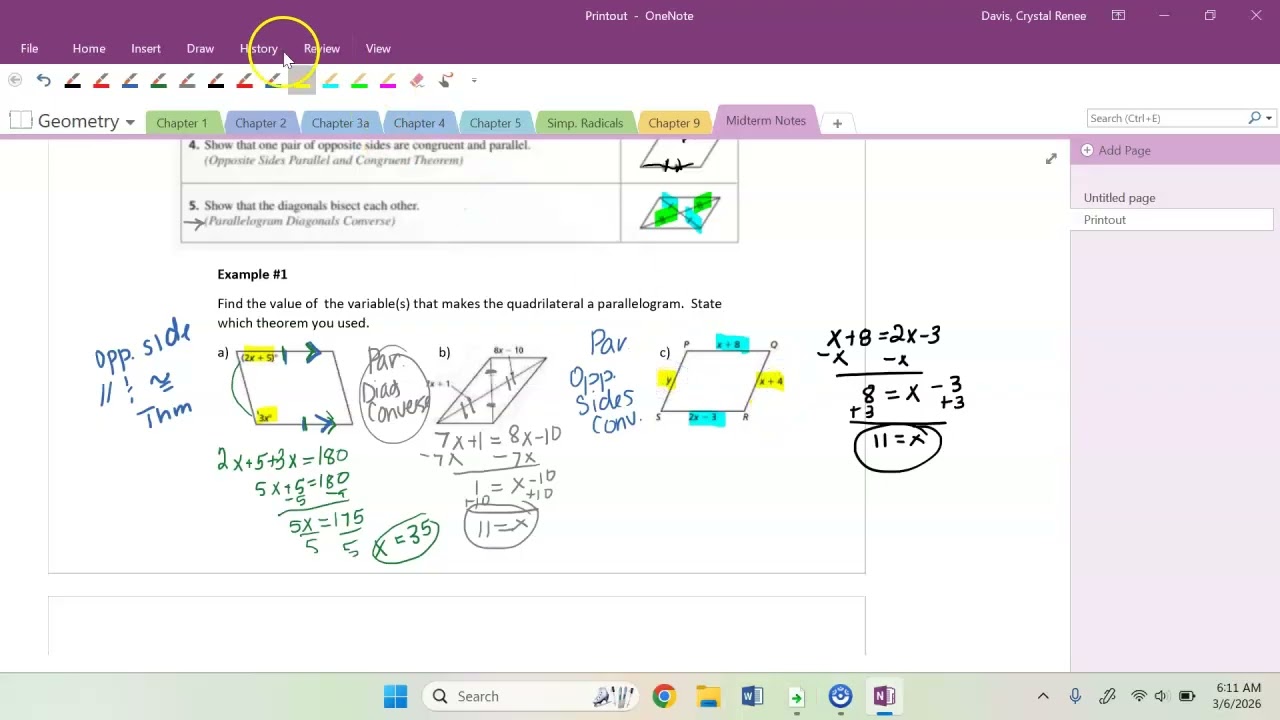Select Printout page in page list
This screenshot has height=720, width=1280.
tap(1172, 220)
